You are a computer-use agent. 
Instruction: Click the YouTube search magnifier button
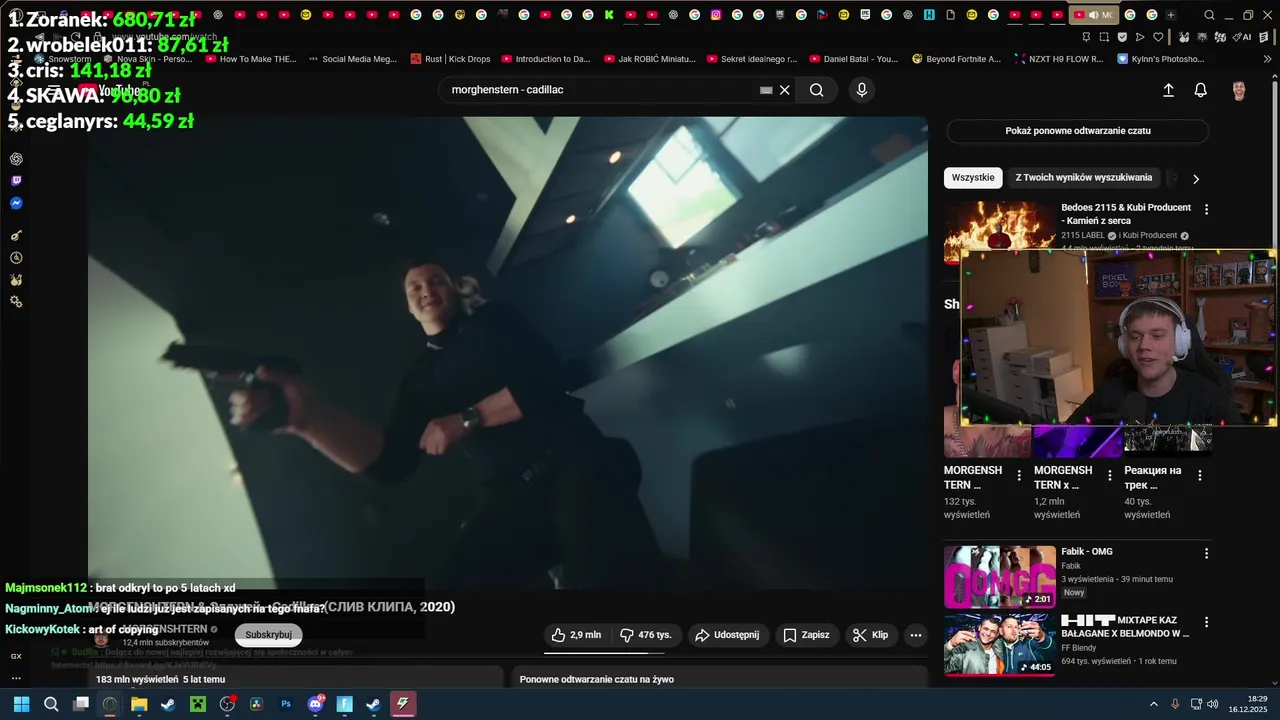pos(817,90)
